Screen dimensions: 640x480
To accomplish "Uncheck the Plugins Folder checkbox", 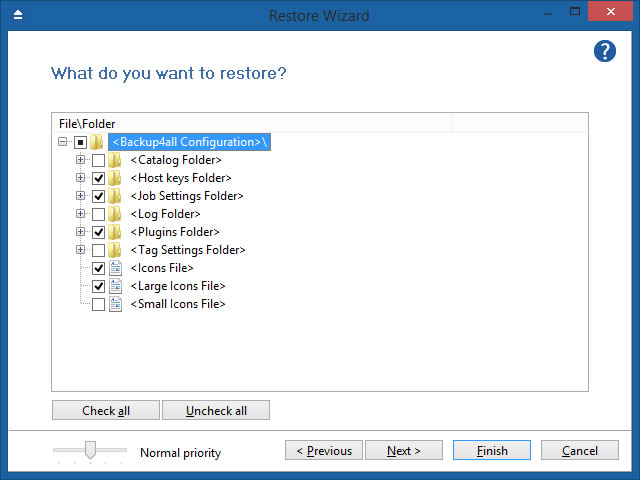I will (x=98, y=232).
